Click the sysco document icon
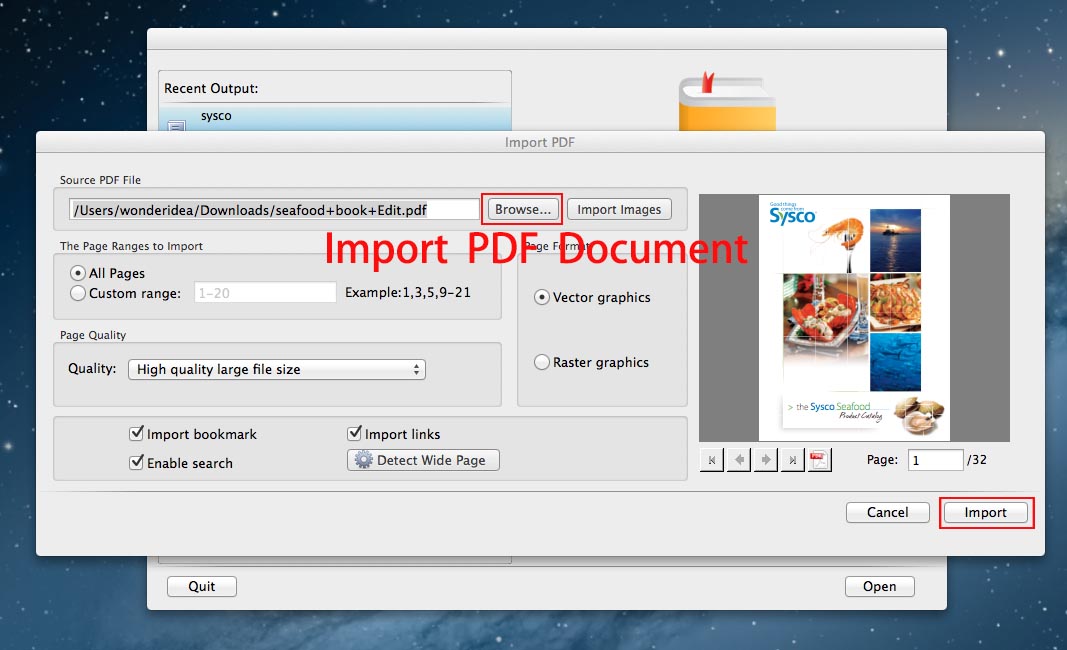 pyautogui.click(x=176, y=126)
